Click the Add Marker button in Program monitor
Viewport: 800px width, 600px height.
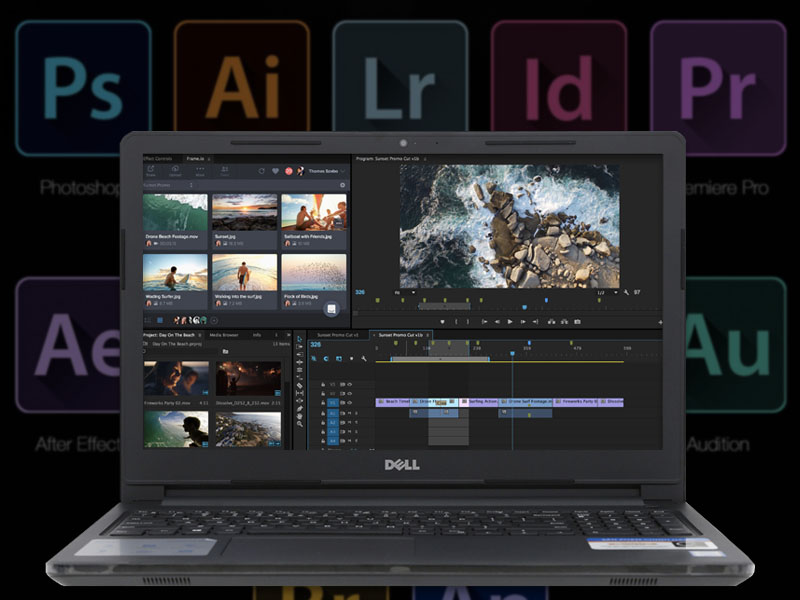[x=442, y=322]
